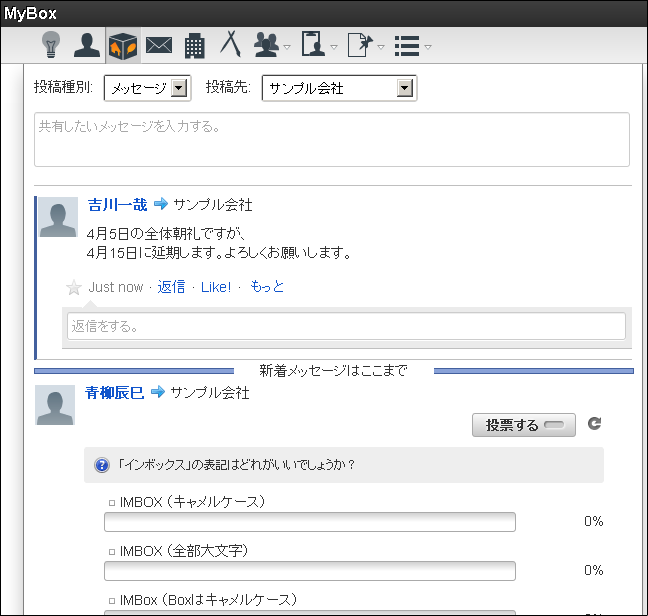Image resolution: width=648 pixels, height=616 pixels.
Task: Click the blue arrow beside 吉川一哉
Action: click(161, 203)
